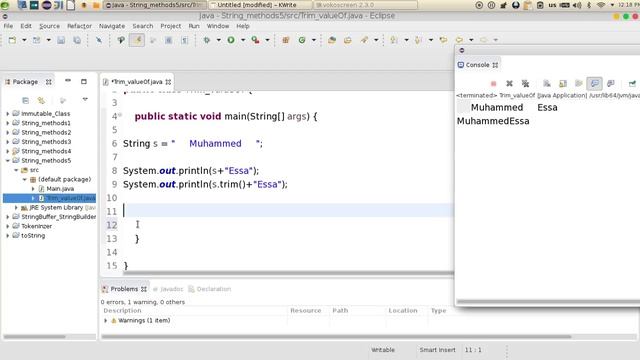Image resolution: width=640 pixels, height=360 pixels.
Task: Click the Save toolbar icon
Action: pos(61,40)
